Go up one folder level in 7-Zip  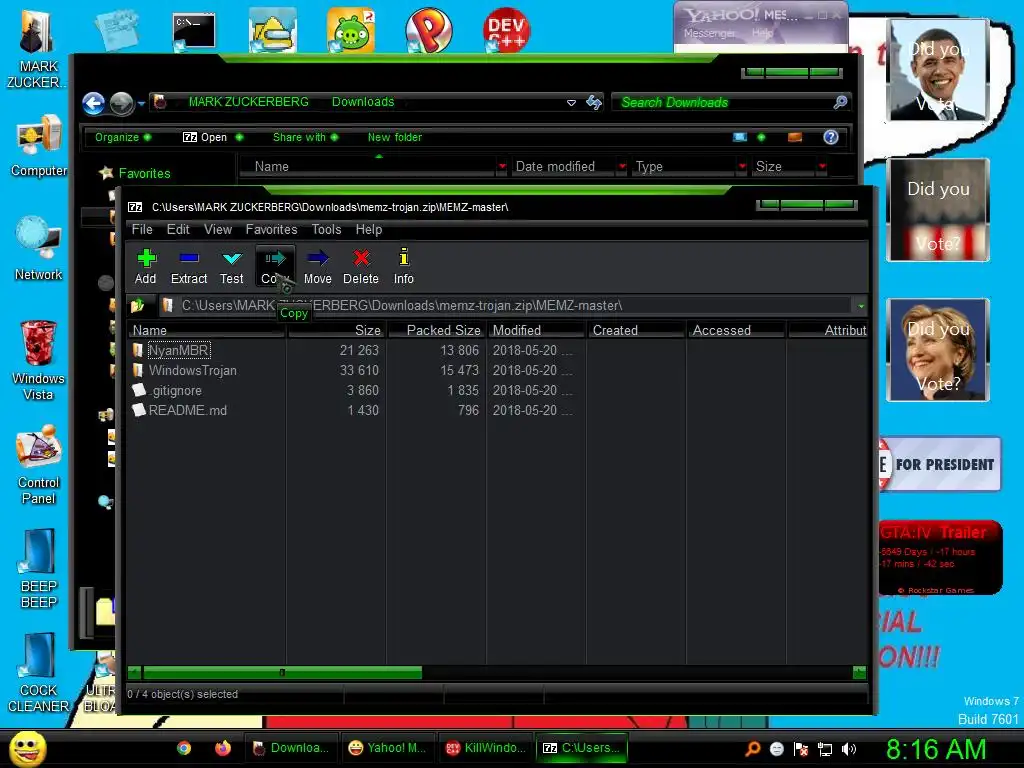137,305
